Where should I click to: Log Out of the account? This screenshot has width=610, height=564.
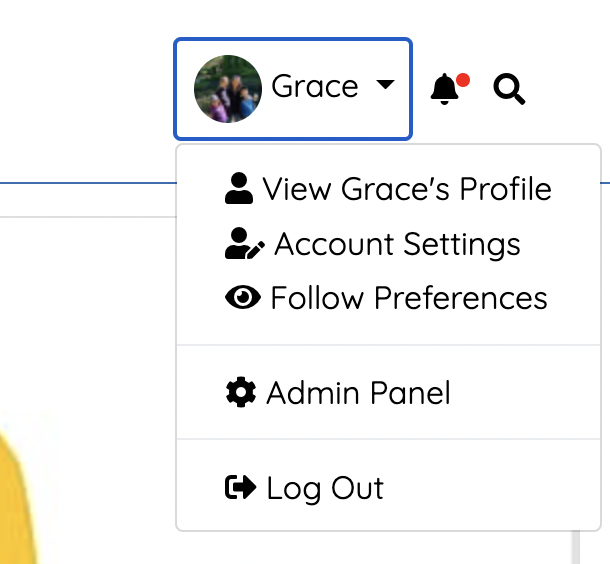[389, 488]
